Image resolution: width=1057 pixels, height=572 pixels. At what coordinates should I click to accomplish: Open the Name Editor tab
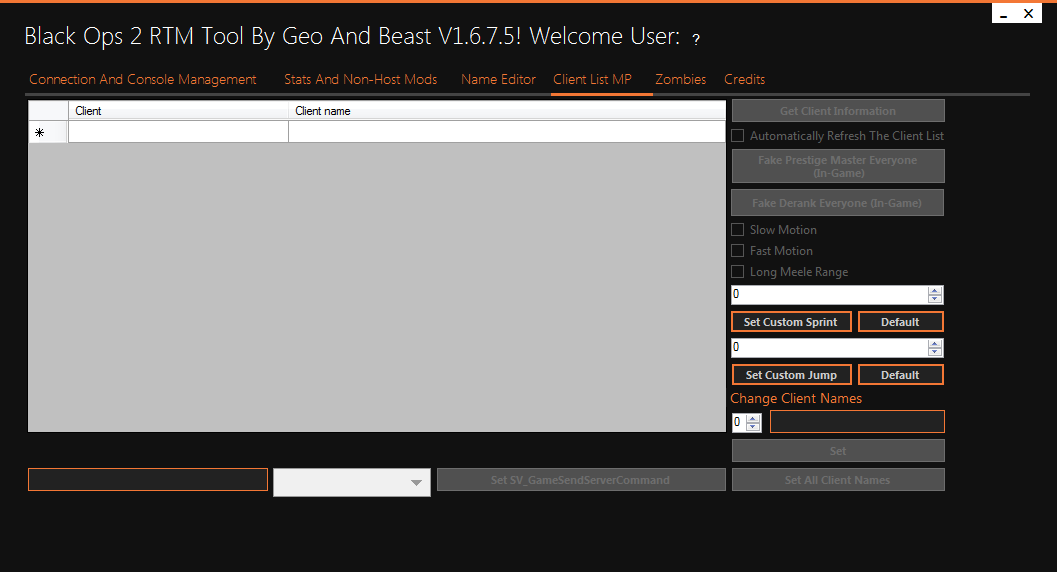coord(498,80)
